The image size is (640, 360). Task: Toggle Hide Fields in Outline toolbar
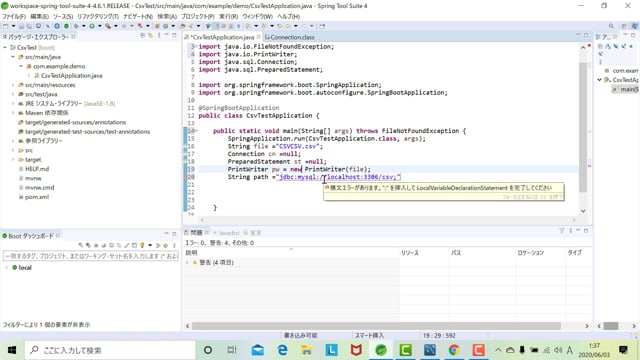point(616,47)
